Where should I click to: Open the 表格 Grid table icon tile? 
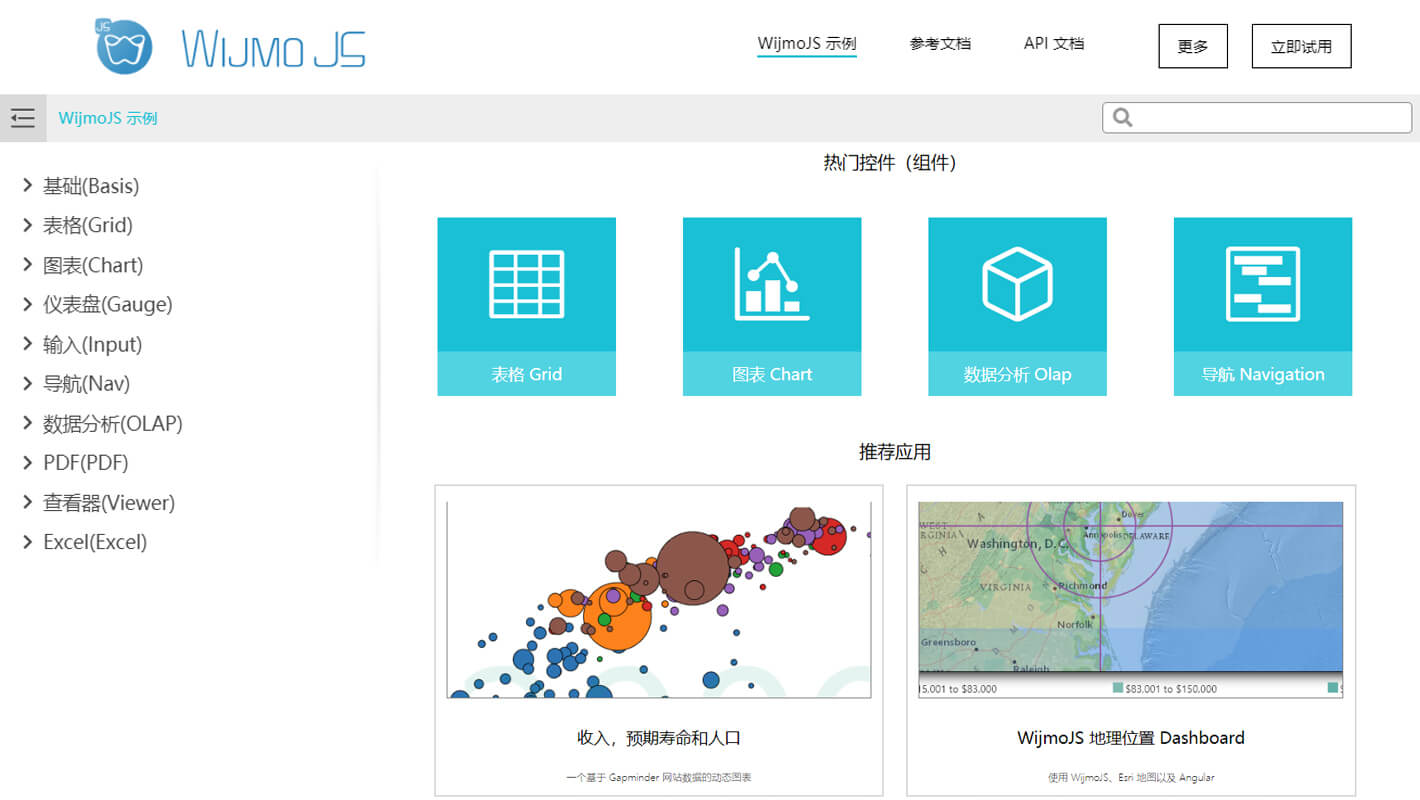[x=526, y=285]
